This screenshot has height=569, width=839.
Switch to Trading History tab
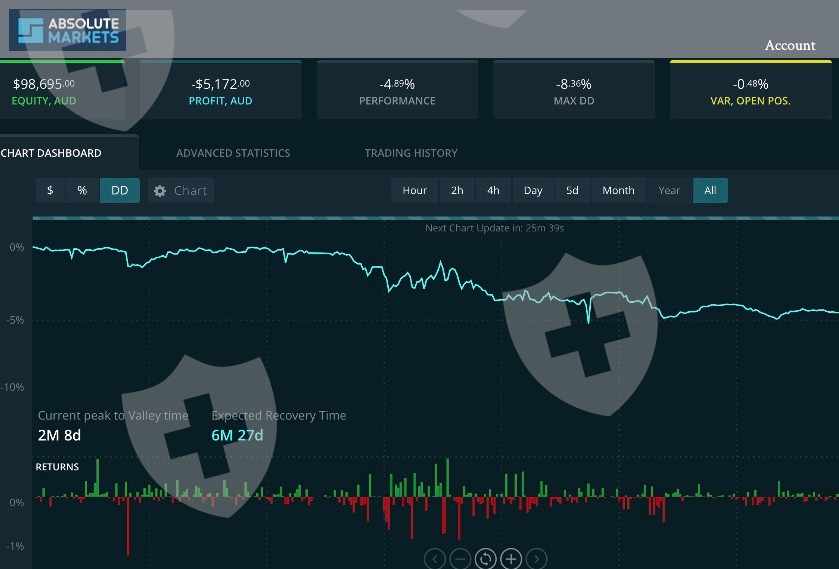point(411,153)
